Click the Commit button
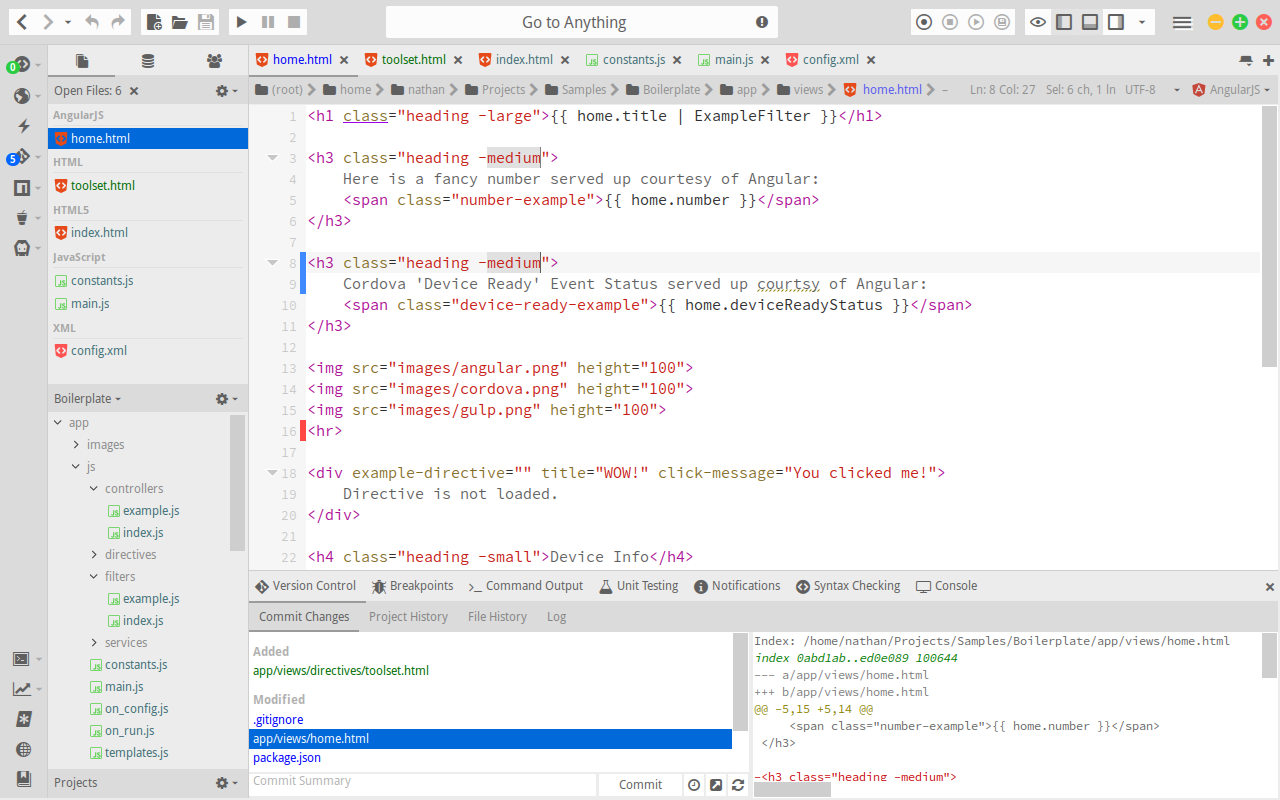This screenshot has height=800, width=1280. 639,784
